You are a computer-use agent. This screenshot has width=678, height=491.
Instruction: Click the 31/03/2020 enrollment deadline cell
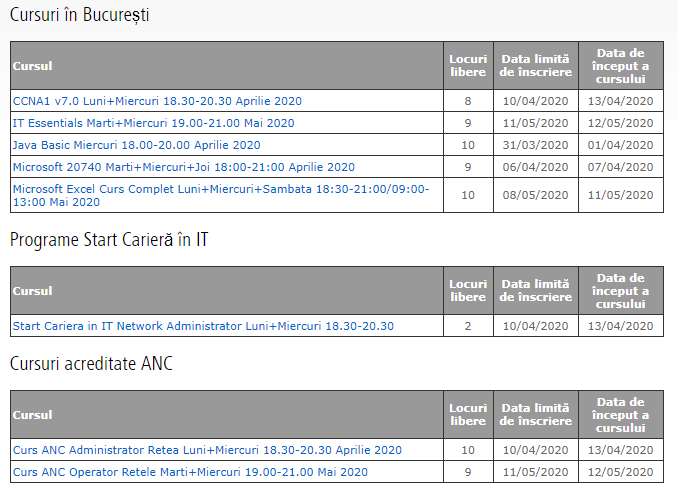tap(536, 145)
